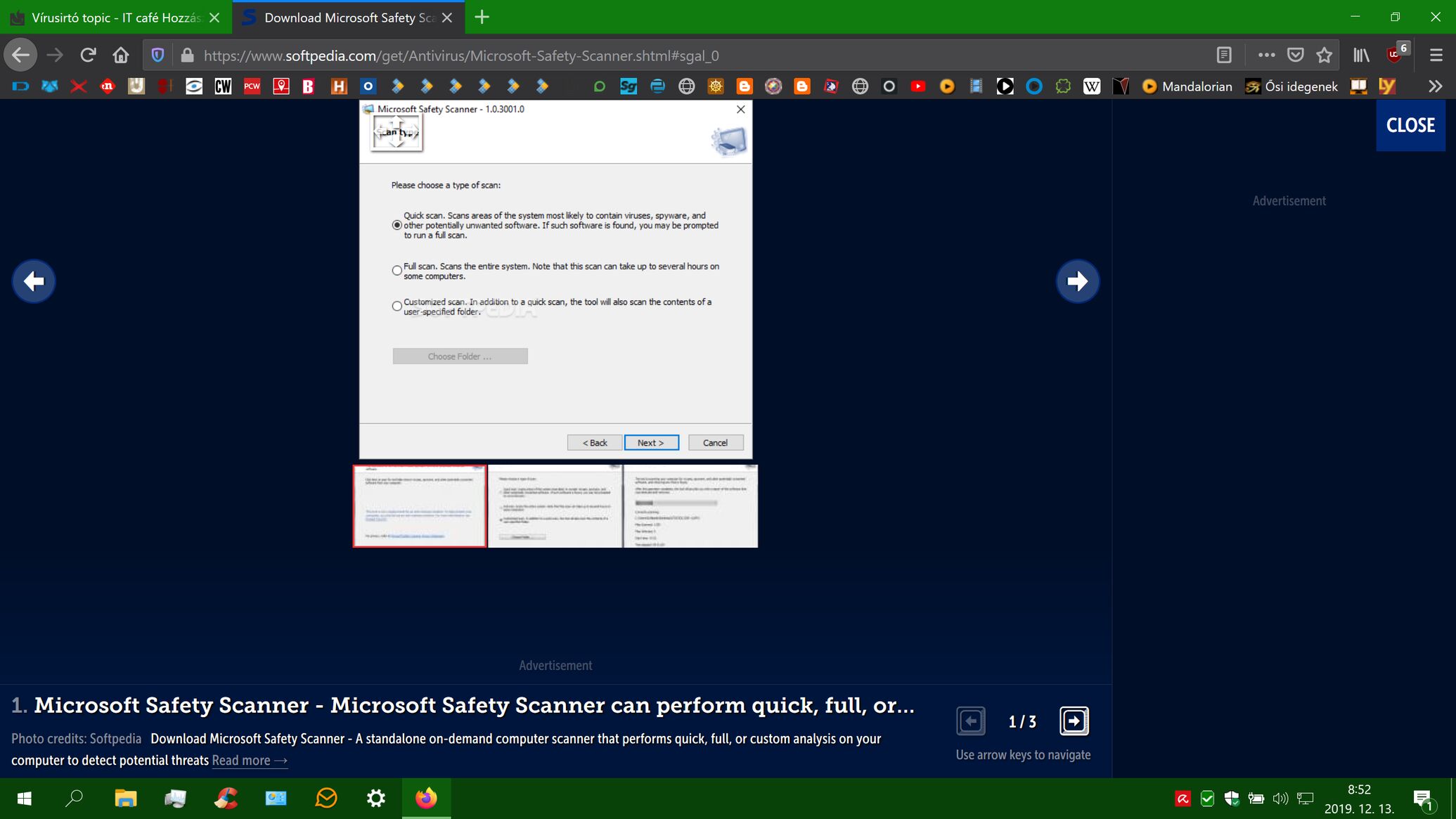This screenshot has height=819, width=1456.
Task: Open the Firefox library icon
Action: point(1362,55)
